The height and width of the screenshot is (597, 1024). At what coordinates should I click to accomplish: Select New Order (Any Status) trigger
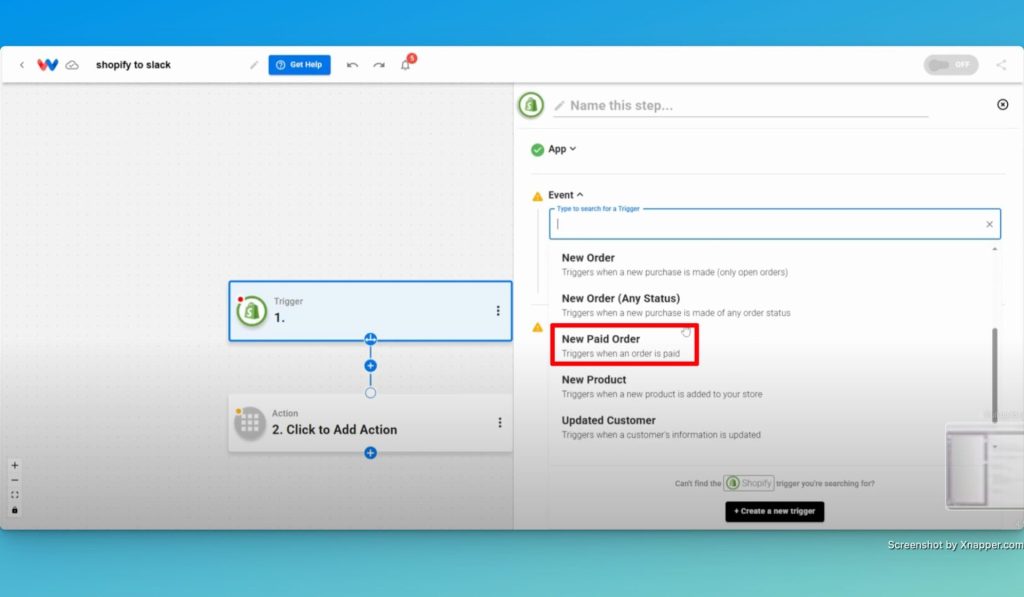pos(676,304)
